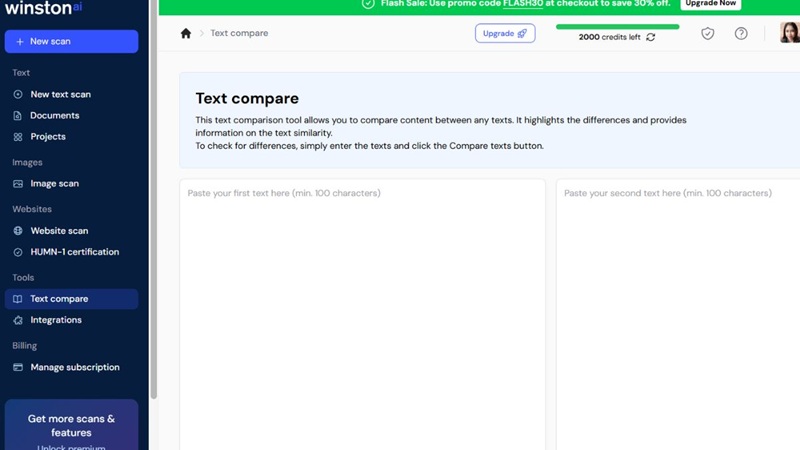Click the New scan button
This screenshot has height=450, width=800.
71,41
